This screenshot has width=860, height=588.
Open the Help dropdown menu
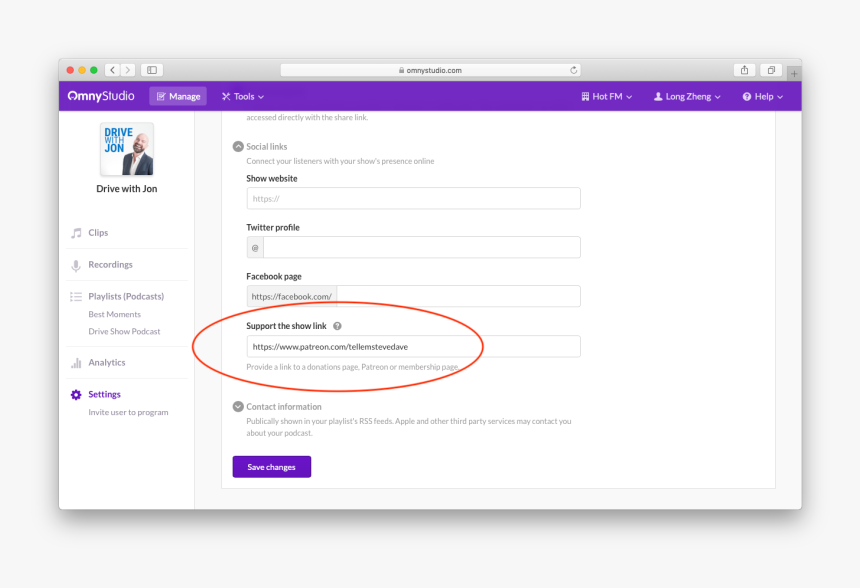click(x=762, y=96)
